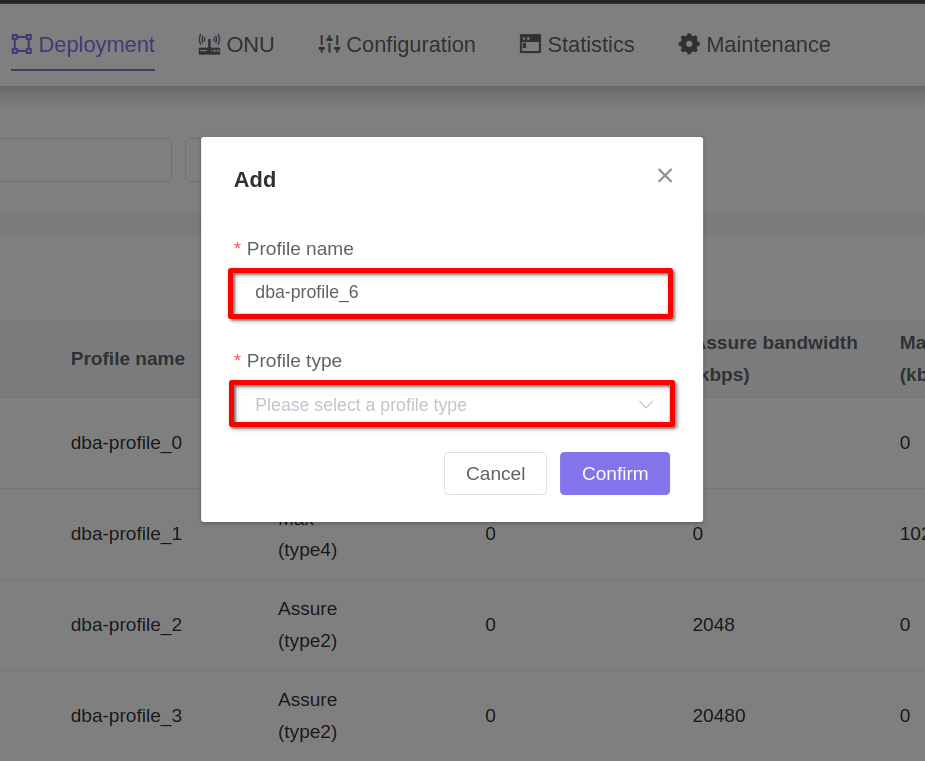This screenshot has width=925, height=761.
Task: Switch to the Statistics tab label
Action: click(590, 45)
